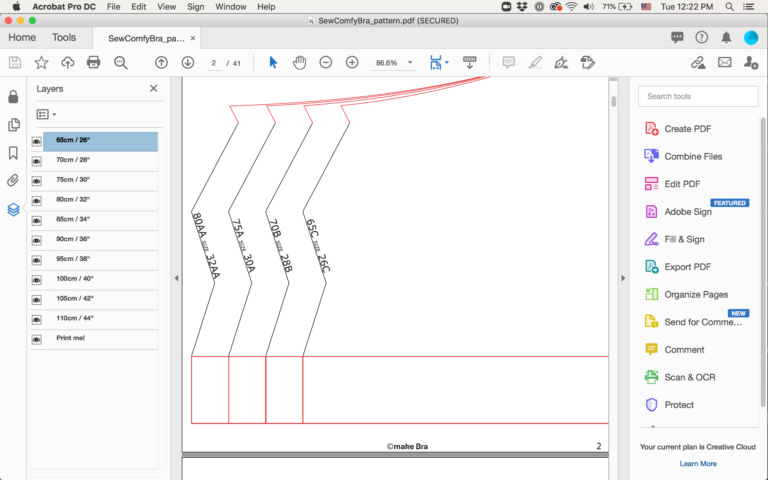The width and height of the screenshot is (768, 480).
Task: Hide the 70cm / 28" layer
Action: 37,162
